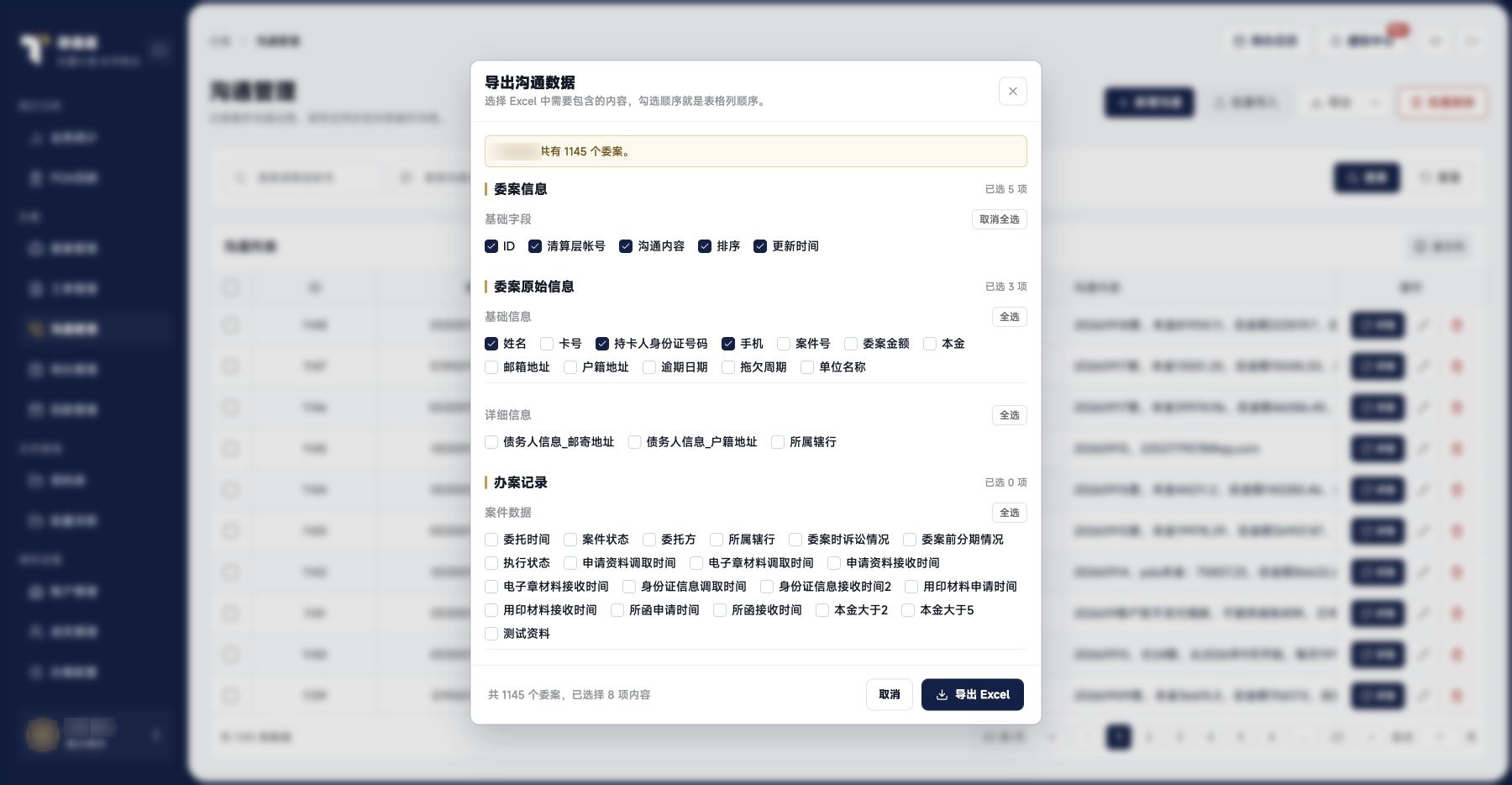This screenshot has height=785, width=1512.
Task: Click 取消 to cancel the export
Action: click(889, 694)
